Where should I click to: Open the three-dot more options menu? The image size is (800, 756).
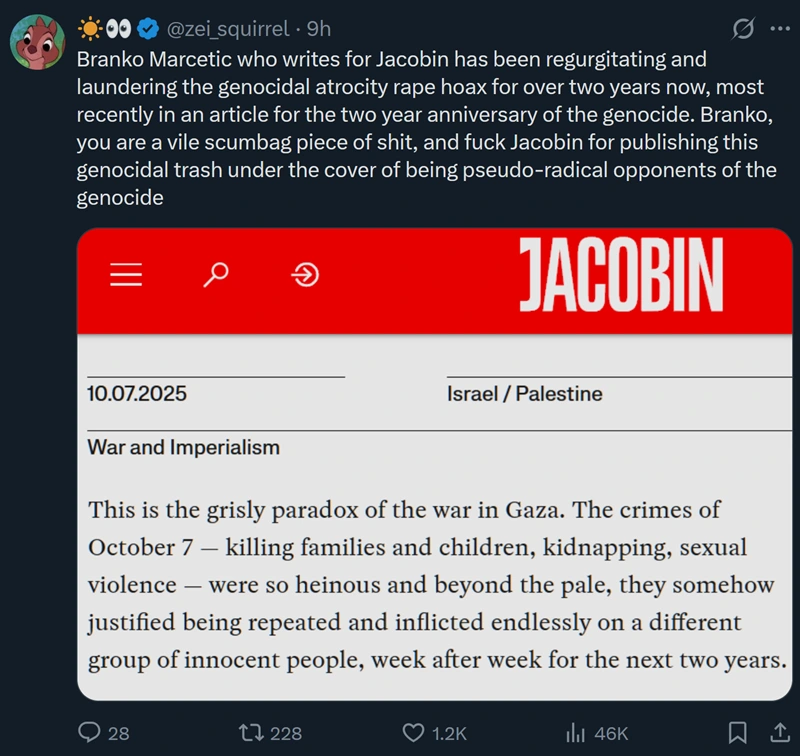pyautogui.click(x=778, y=29)
